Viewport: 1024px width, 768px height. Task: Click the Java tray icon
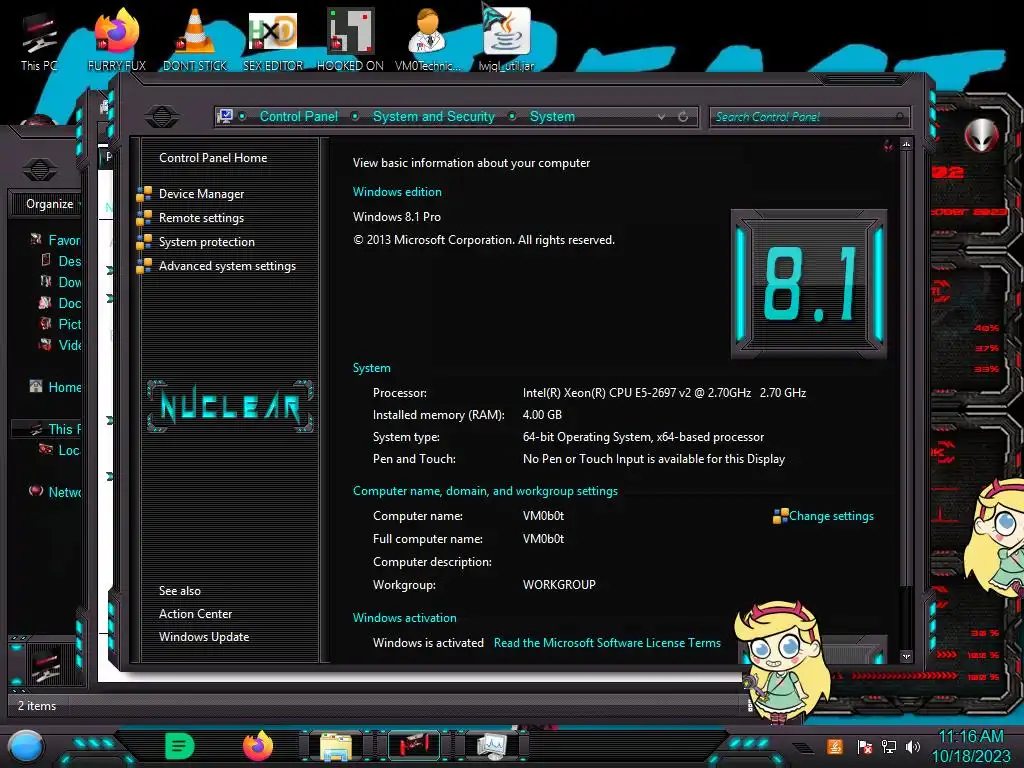(x=835, y=746)
